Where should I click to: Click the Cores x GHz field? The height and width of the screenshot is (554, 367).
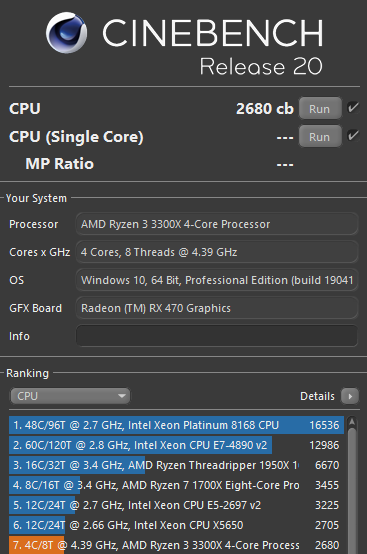coord(217,252)
